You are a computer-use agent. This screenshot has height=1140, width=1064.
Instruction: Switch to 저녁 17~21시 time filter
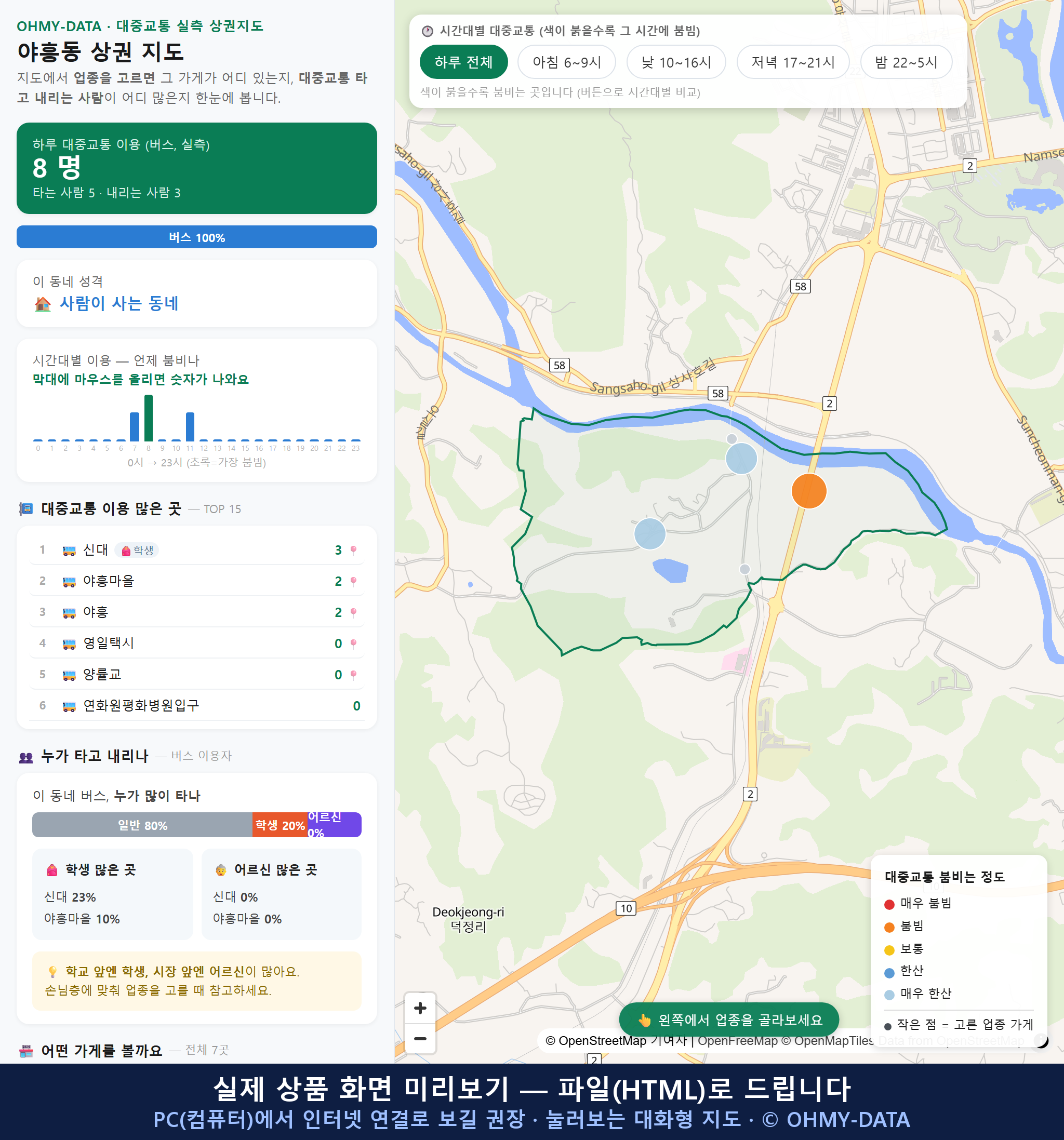[x=793, y=62]
